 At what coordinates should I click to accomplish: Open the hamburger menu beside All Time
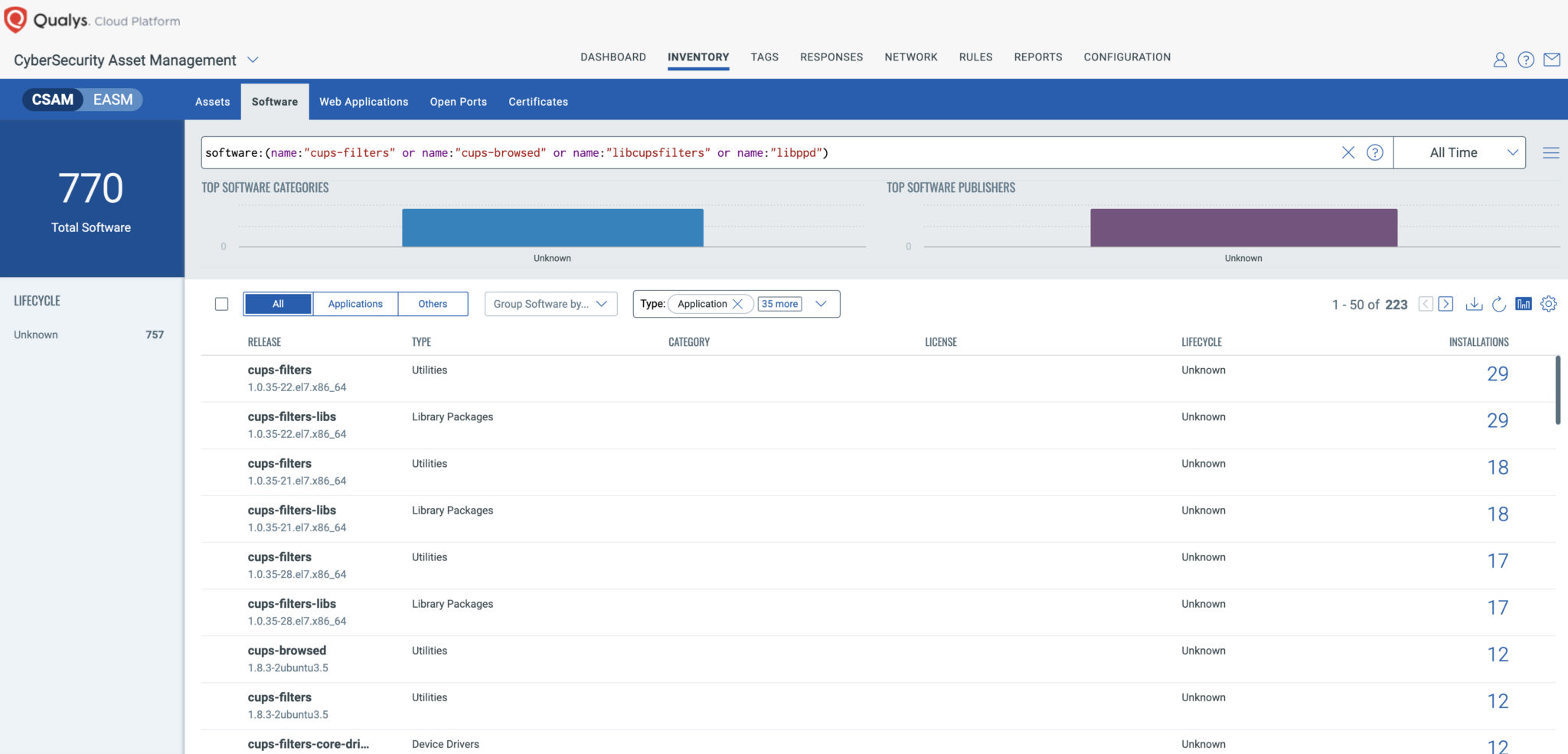(1551, 153)
